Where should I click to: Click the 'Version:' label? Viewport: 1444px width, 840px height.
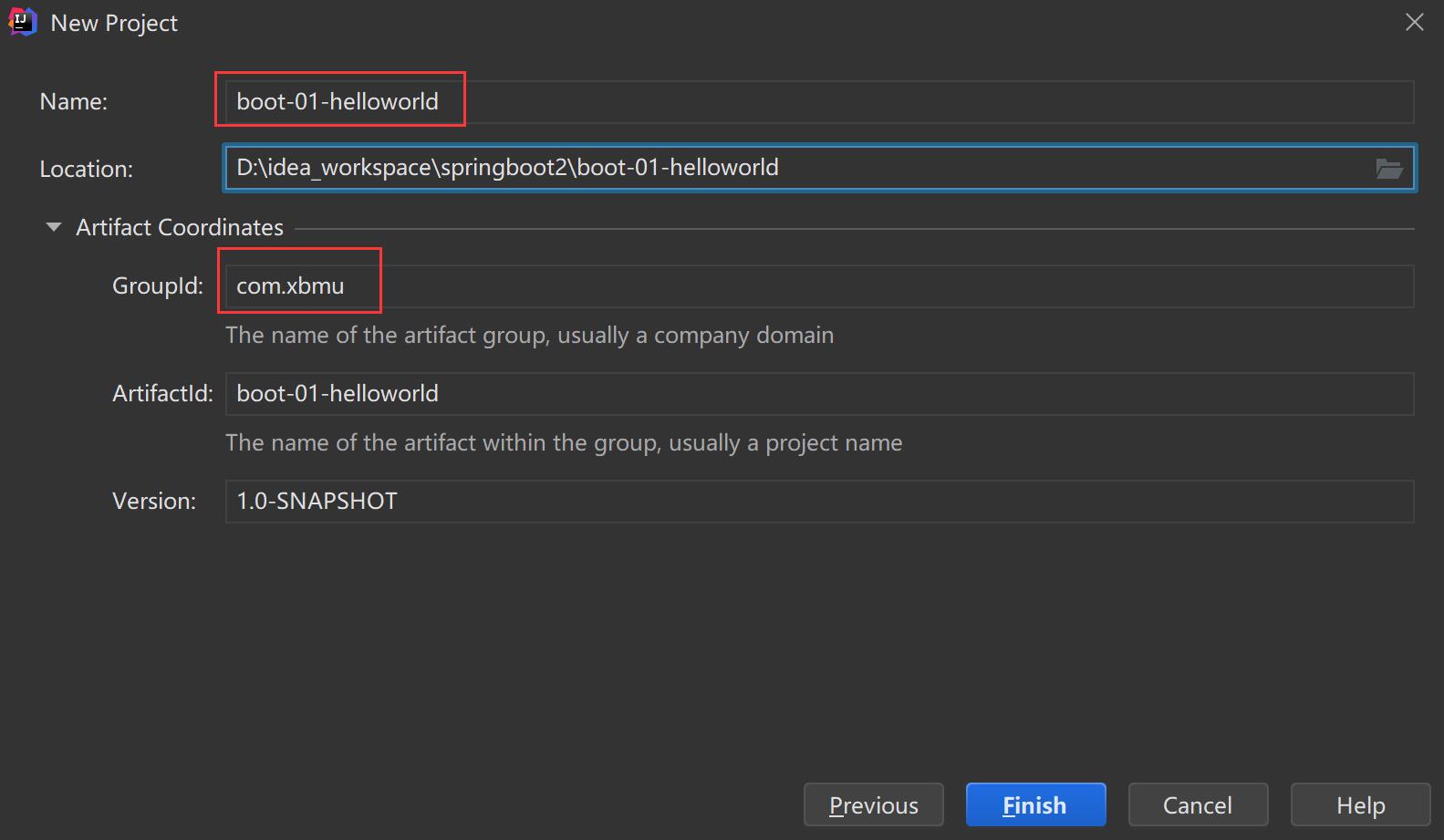[x=154, y=501]
